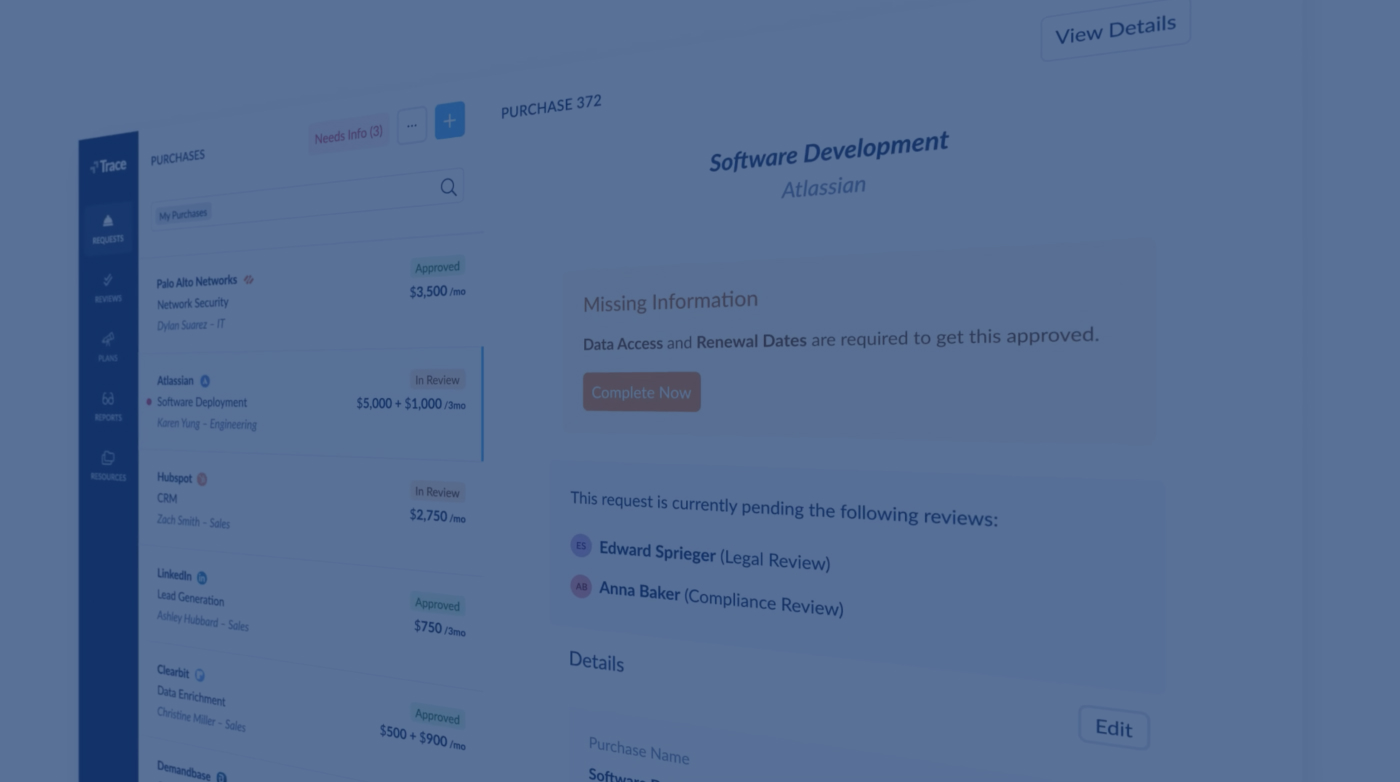Click Edward Sprieger's ES avatar
The width and height of the screenshot is (1400, 782).
(581, 545)
